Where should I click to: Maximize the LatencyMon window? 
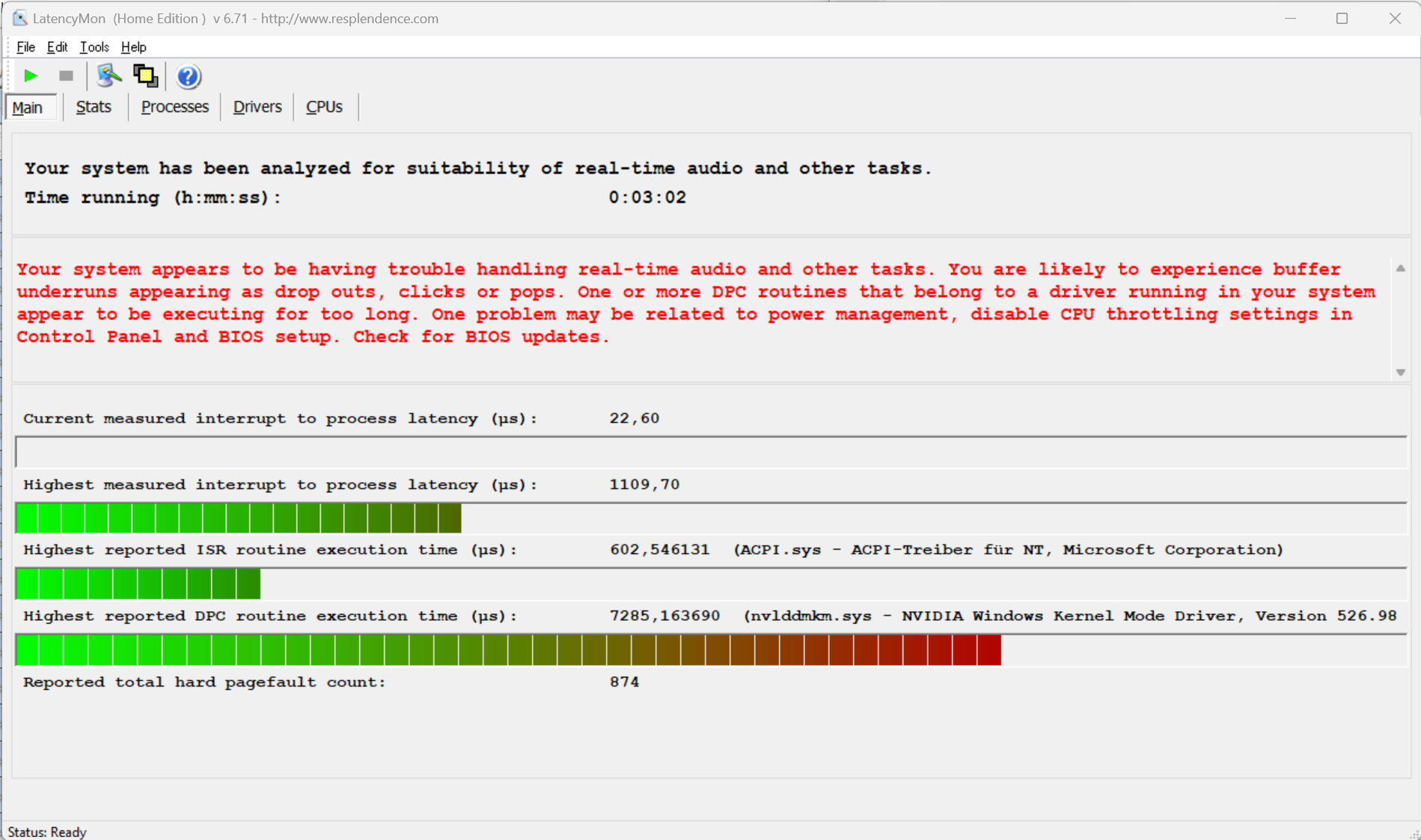1342,18
